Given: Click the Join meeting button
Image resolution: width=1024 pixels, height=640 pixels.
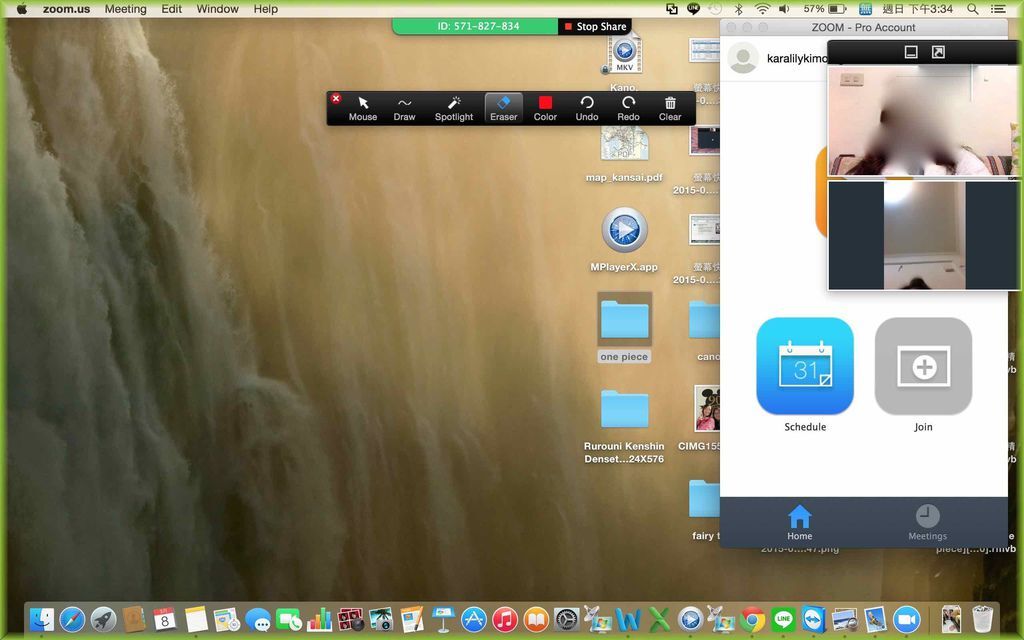Looking at the screenshot, I should (x=923, y=366).
